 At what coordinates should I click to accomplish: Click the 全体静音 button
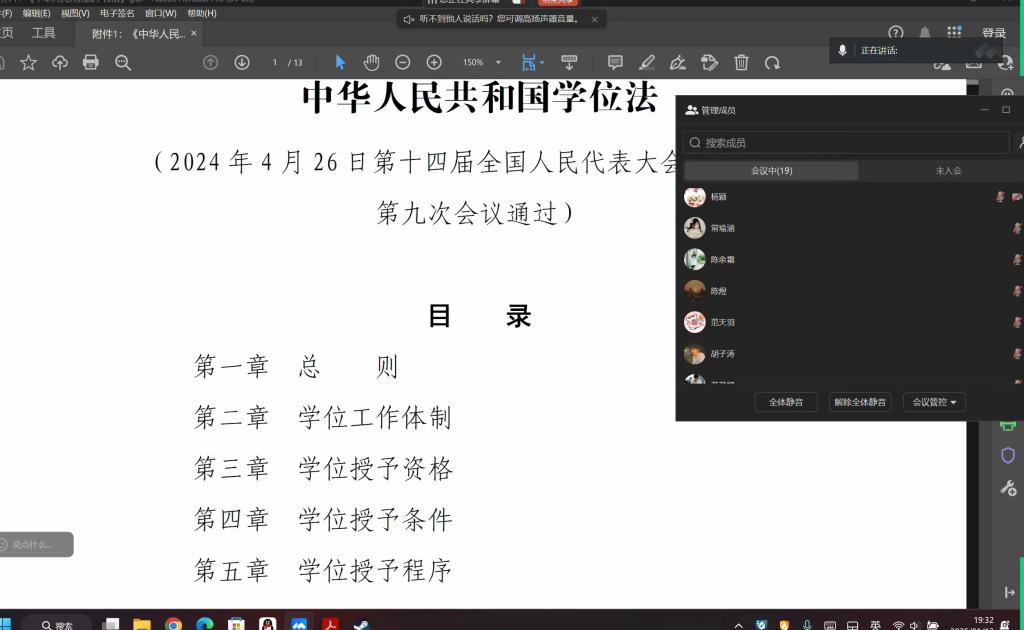pyautogui.click(x=786, y=402)
